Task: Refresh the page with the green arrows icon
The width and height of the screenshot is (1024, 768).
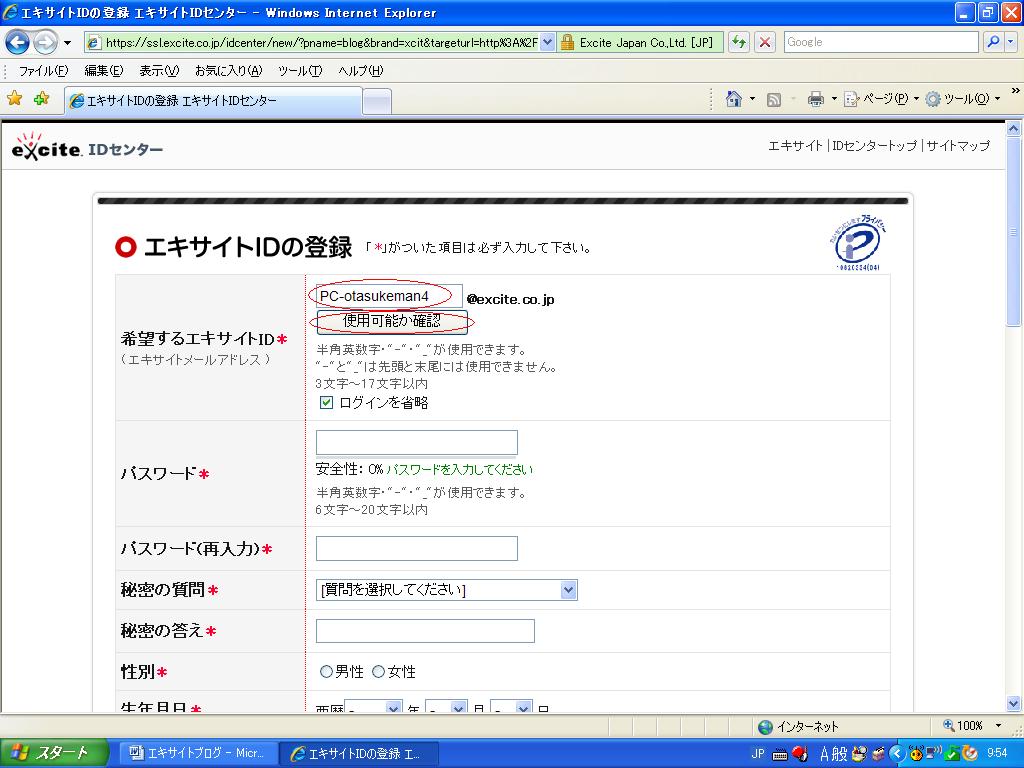Action: (x=739, y=42)
